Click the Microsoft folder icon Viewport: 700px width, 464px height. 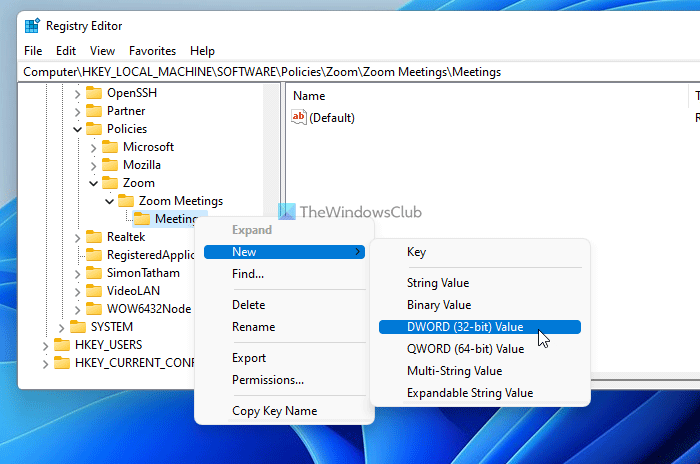[110, 147]
